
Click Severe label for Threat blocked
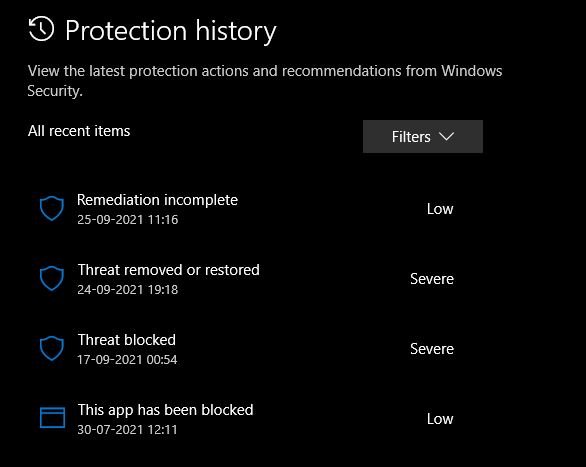coord(432,349)
